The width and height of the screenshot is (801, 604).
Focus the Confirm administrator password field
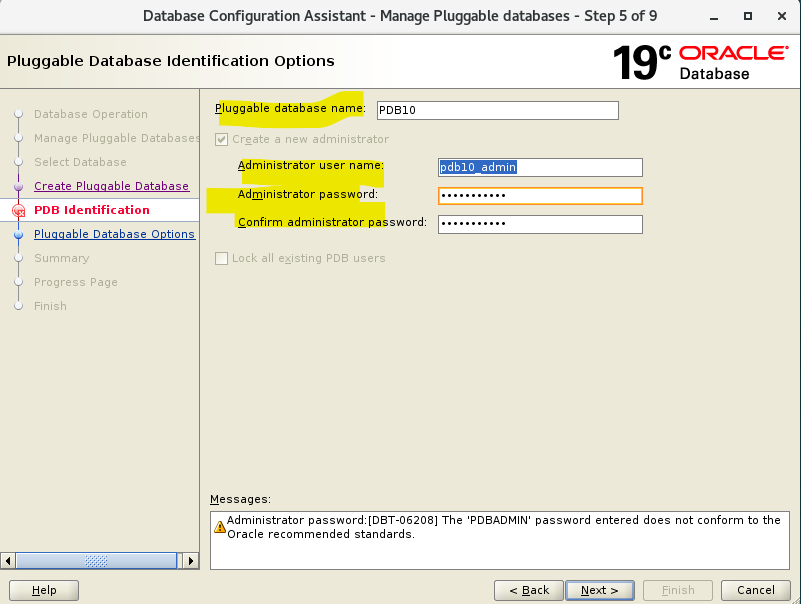click(x=540, y=224)
